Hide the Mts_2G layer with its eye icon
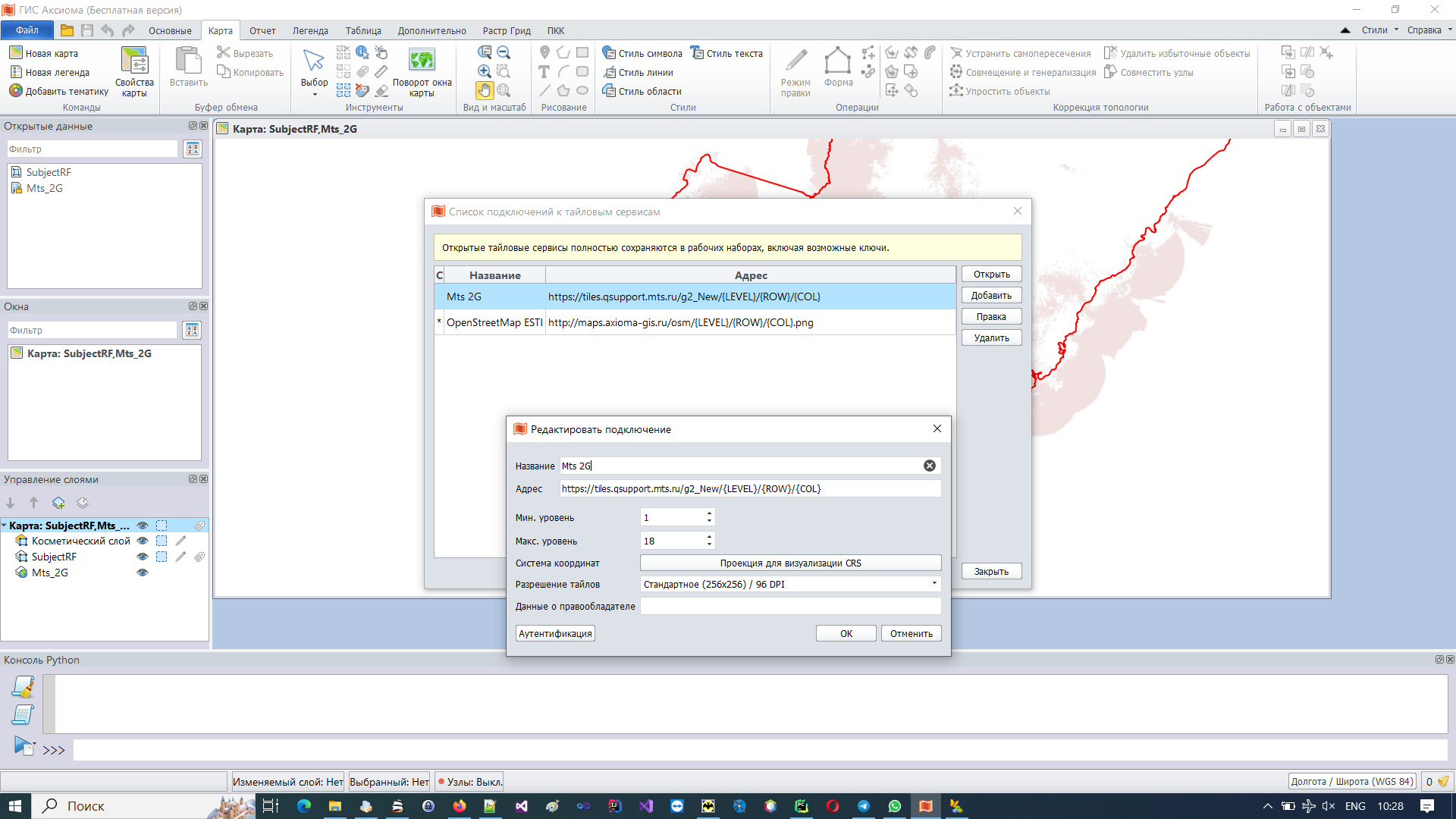Screen dimensions: 1456x819 142,573
